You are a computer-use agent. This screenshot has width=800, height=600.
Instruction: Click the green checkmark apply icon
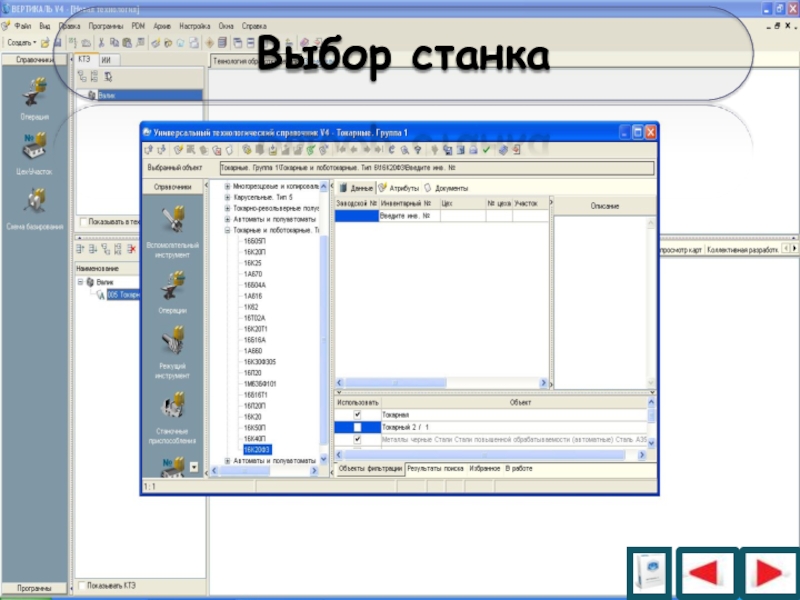(486, 149)
